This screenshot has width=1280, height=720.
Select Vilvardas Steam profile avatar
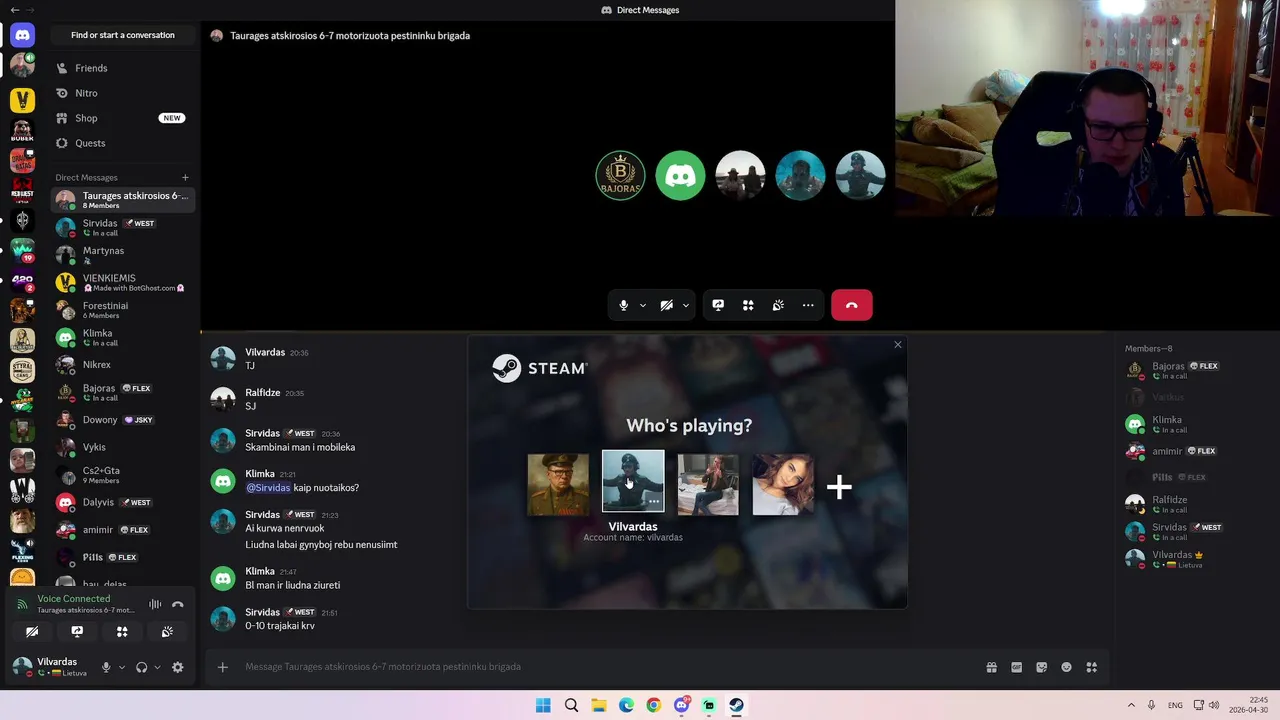[x=633, y=481]
